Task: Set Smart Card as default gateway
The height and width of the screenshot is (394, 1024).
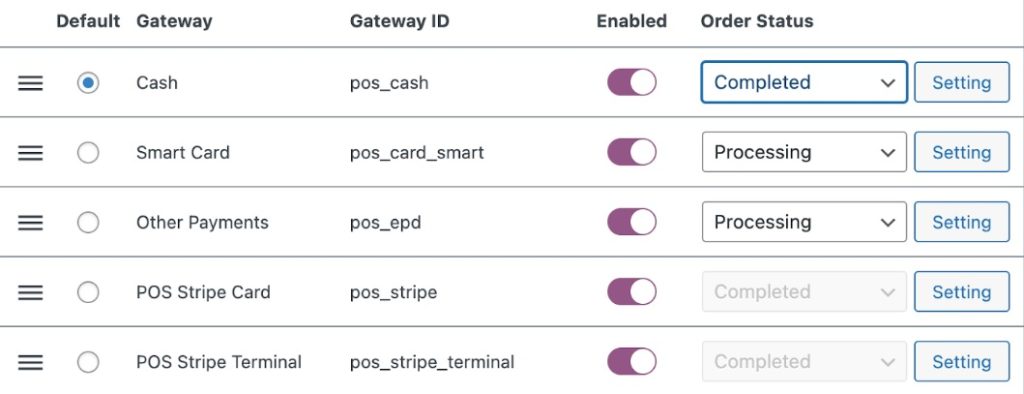Action: [88, 153]
